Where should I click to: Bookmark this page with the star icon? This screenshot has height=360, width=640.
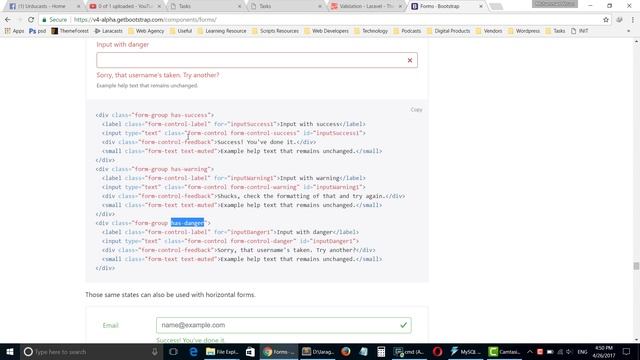tap(606, 20)
